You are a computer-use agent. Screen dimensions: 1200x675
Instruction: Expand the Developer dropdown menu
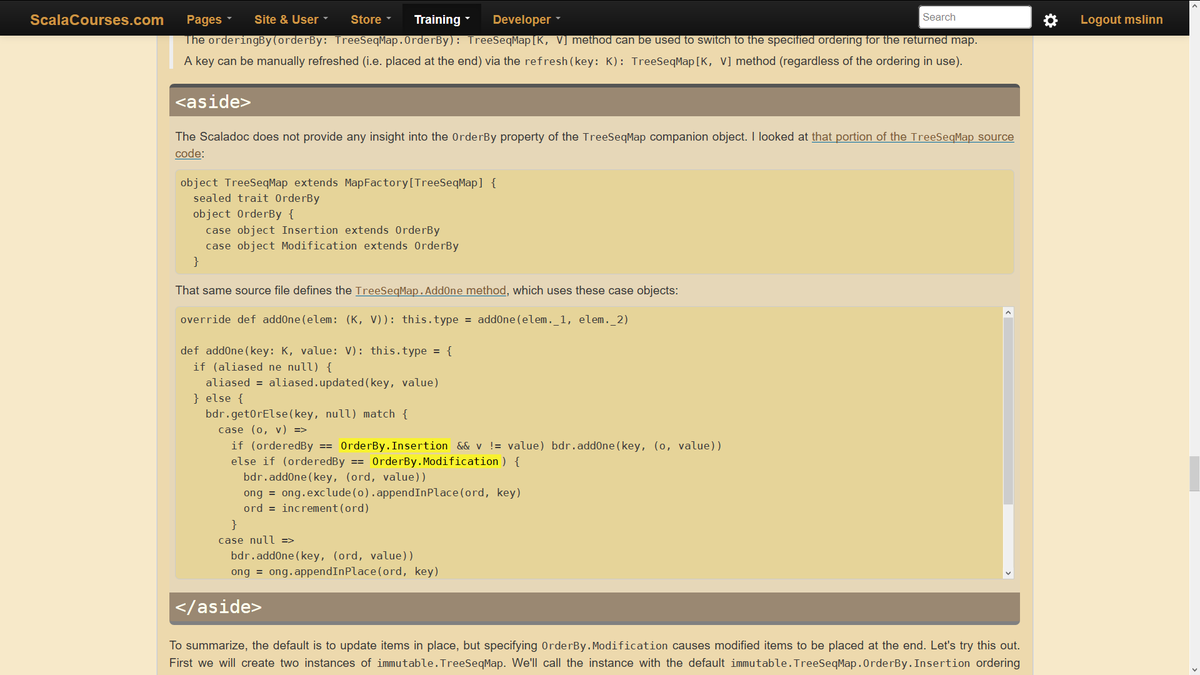[x=527, y=19]
